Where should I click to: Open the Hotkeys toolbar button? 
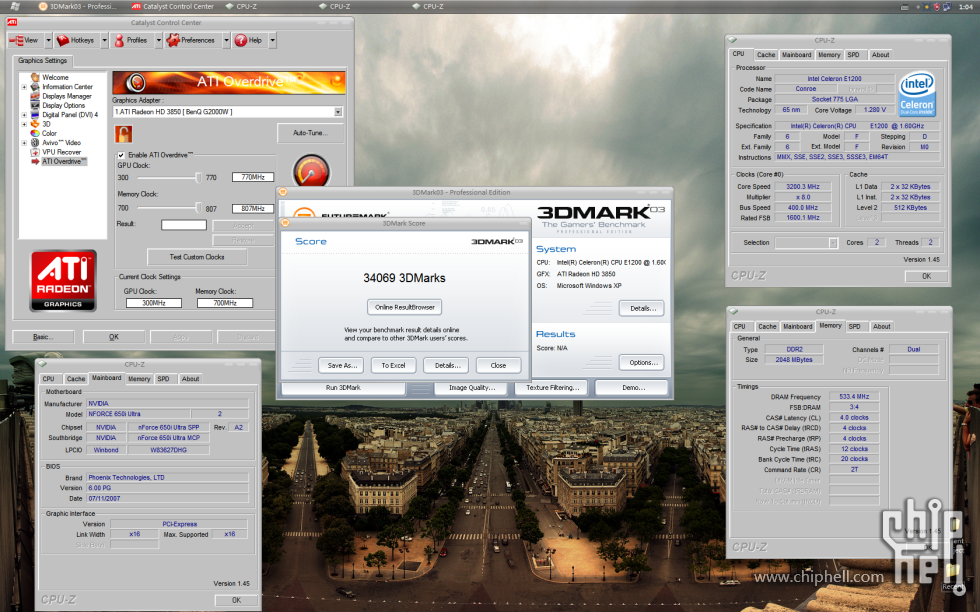point(76,41)
